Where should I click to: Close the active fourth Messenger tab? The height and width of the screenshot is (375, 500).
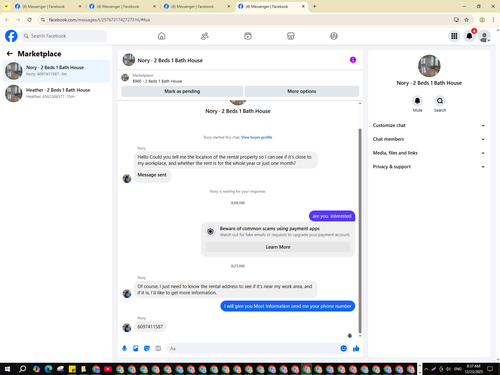[303, 6]
